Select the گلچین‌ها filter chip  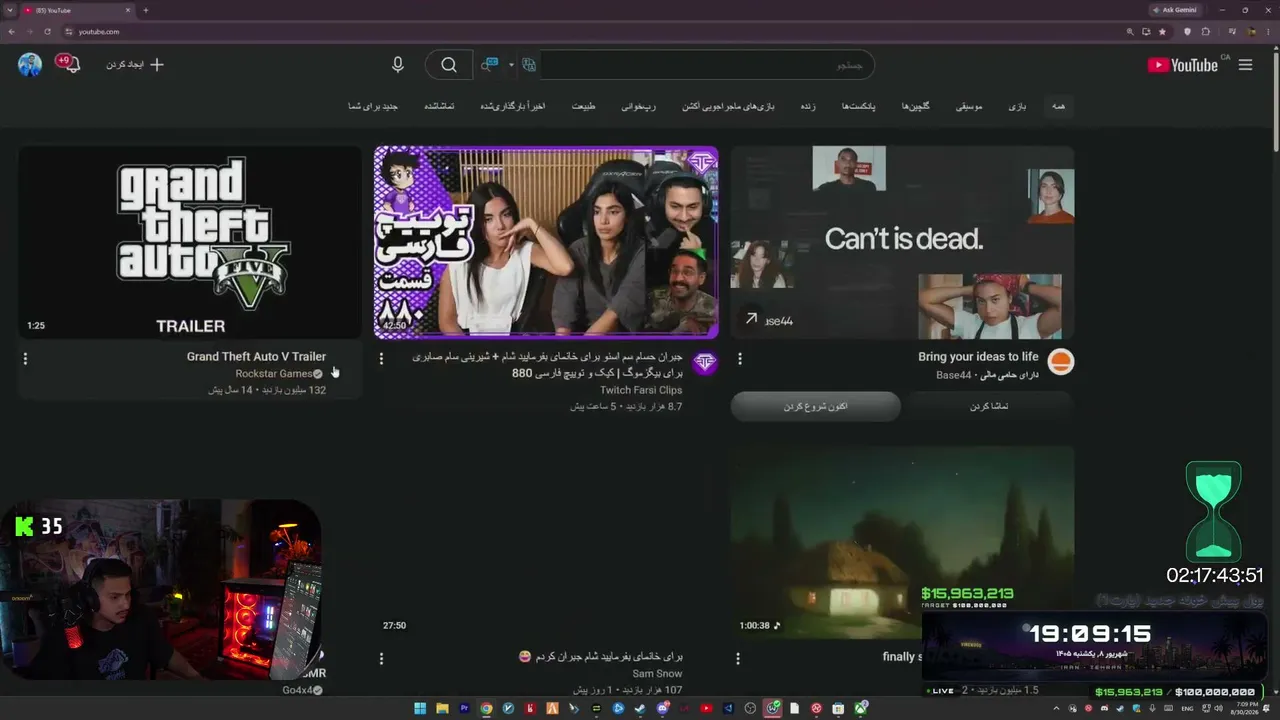915,106
